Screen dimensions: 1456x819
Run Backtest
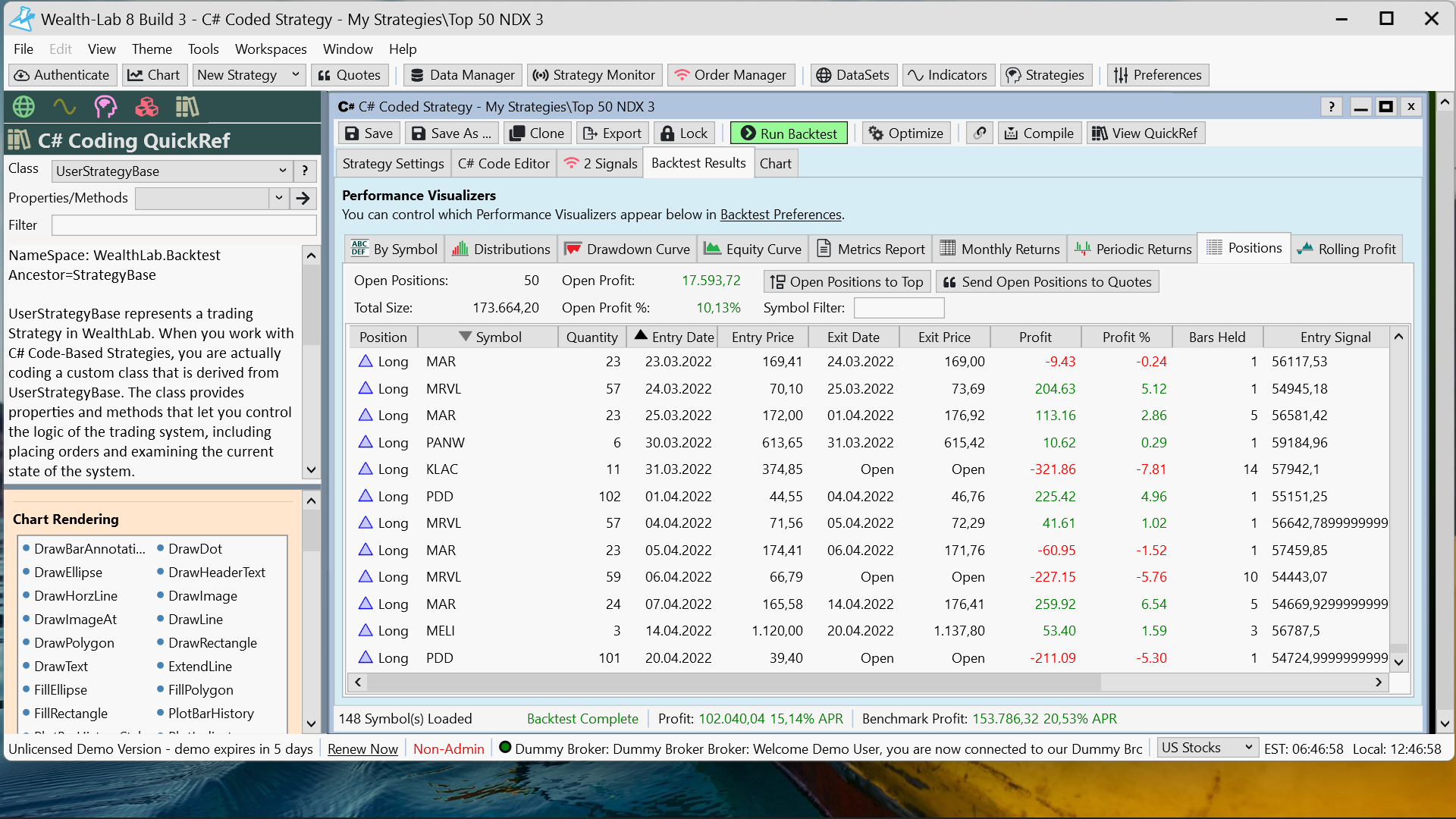click(789, 133)
